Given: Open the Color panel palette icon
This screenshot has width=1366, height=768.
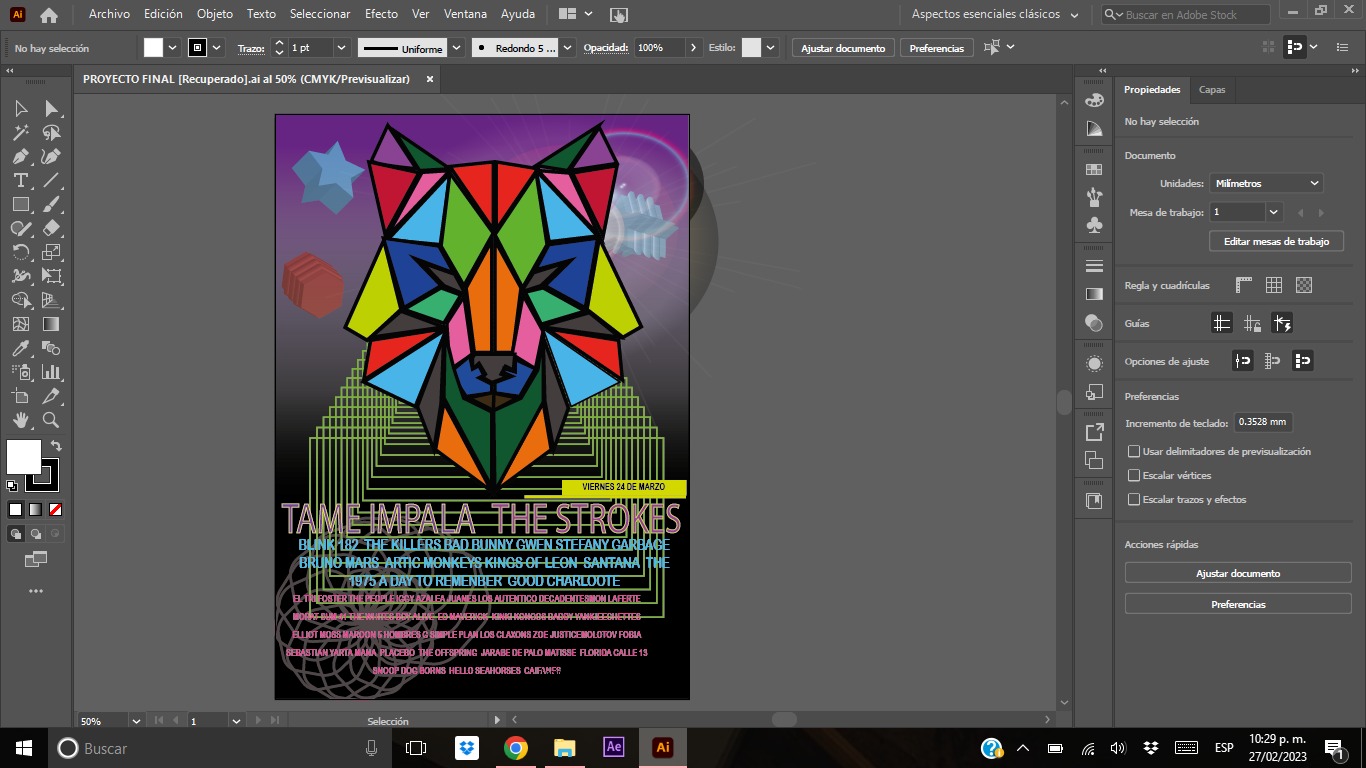Looking at the screenshot, I should (x=1094, y=100).
